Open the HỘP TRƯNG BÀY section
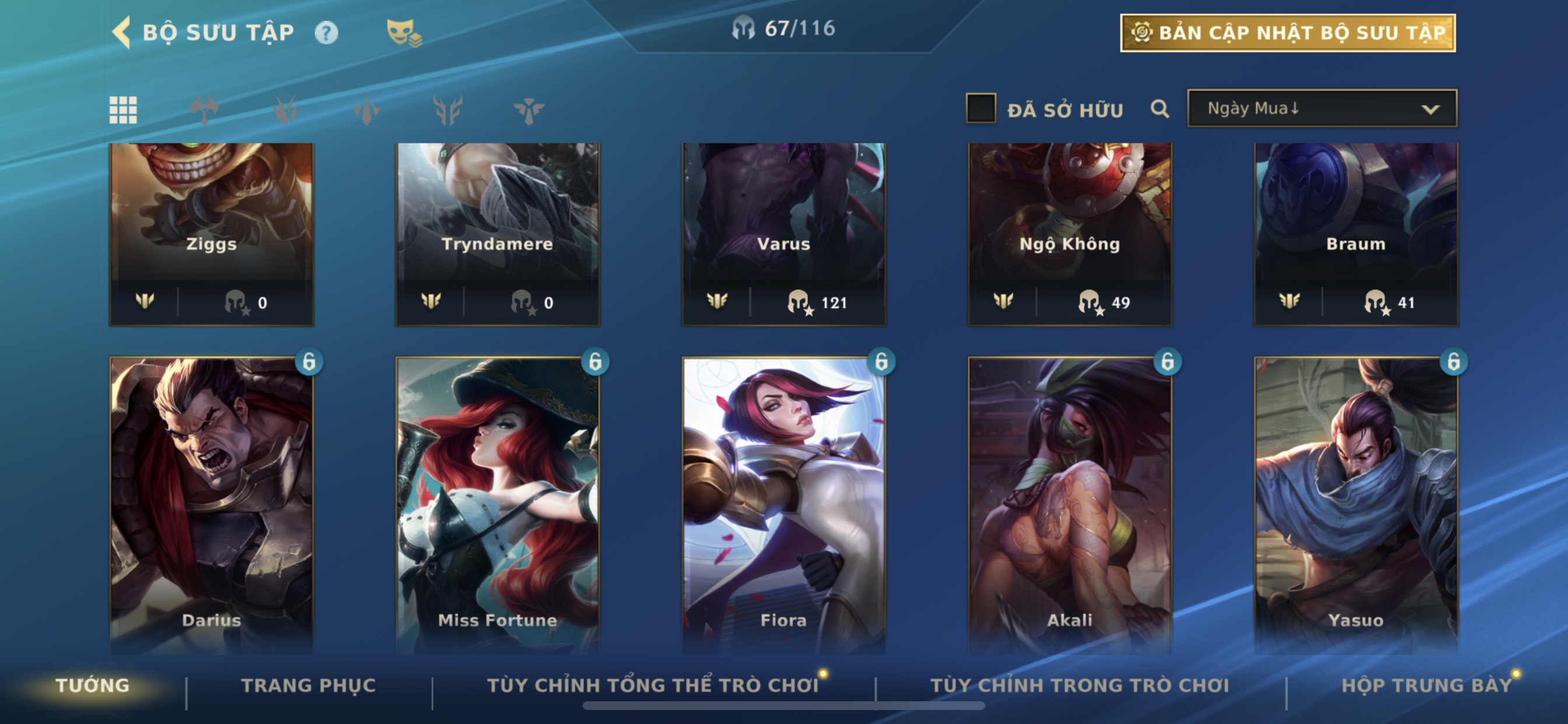This screenshot has width=1568, height=724. (1426, 685)
